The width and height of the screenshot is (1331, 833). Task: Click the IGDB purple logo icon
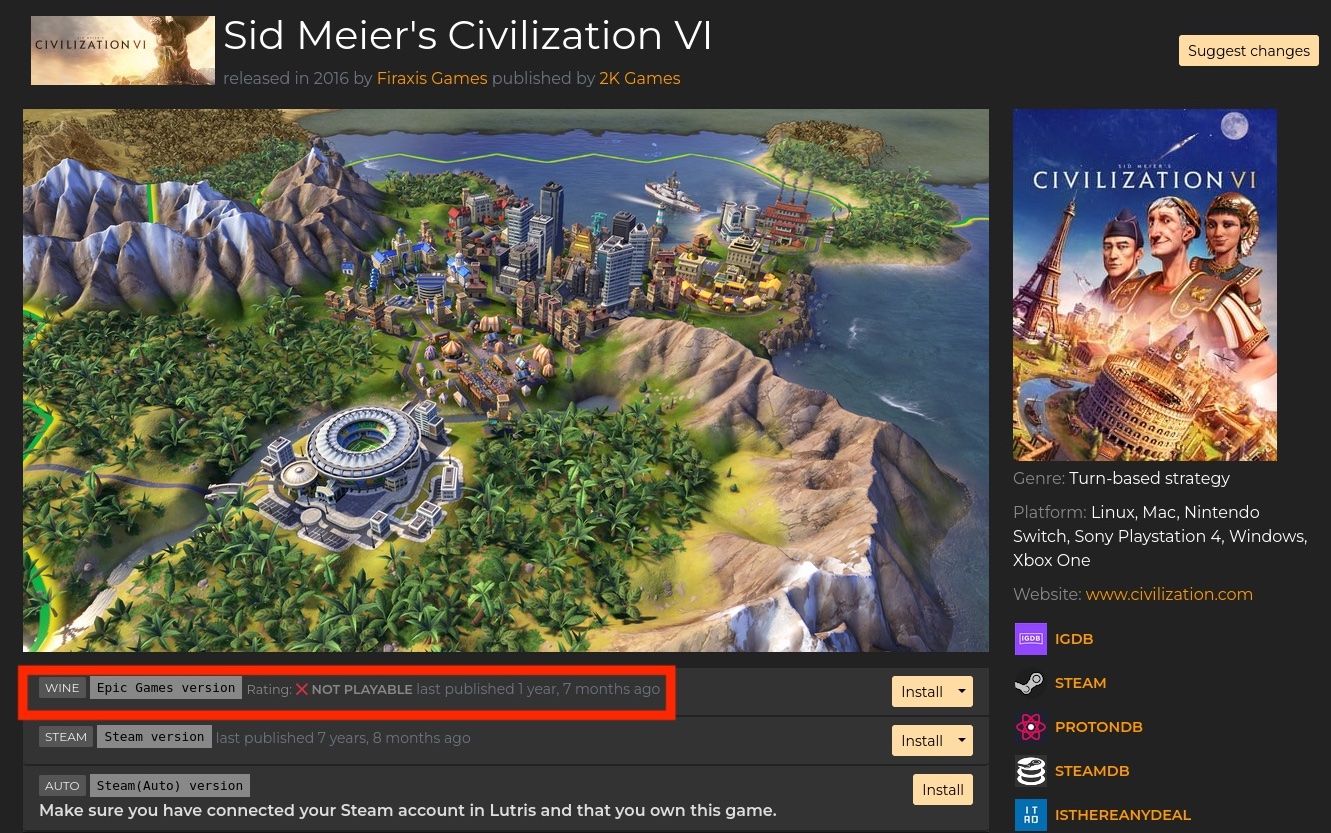(1030, 639)
